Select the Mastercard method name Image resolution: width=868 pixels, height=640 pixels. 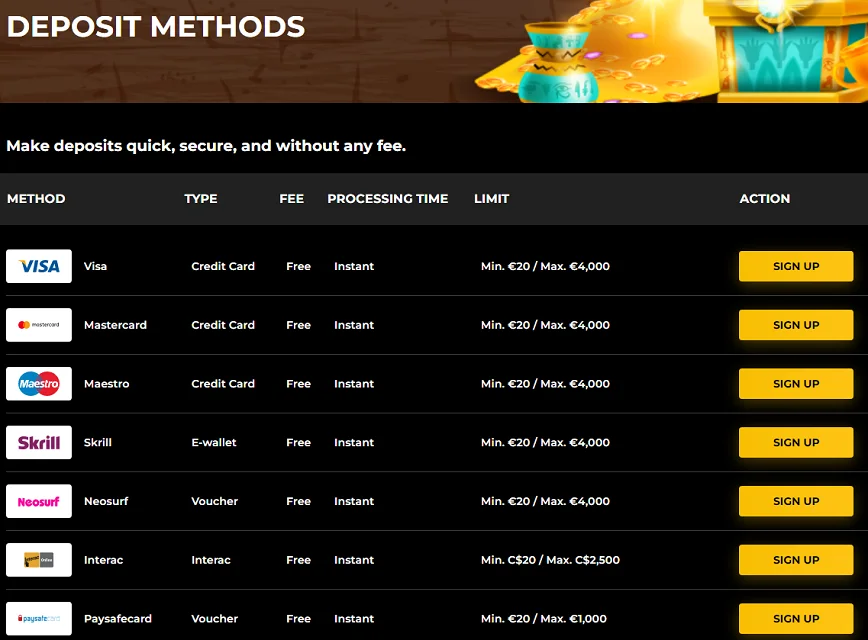115,325
